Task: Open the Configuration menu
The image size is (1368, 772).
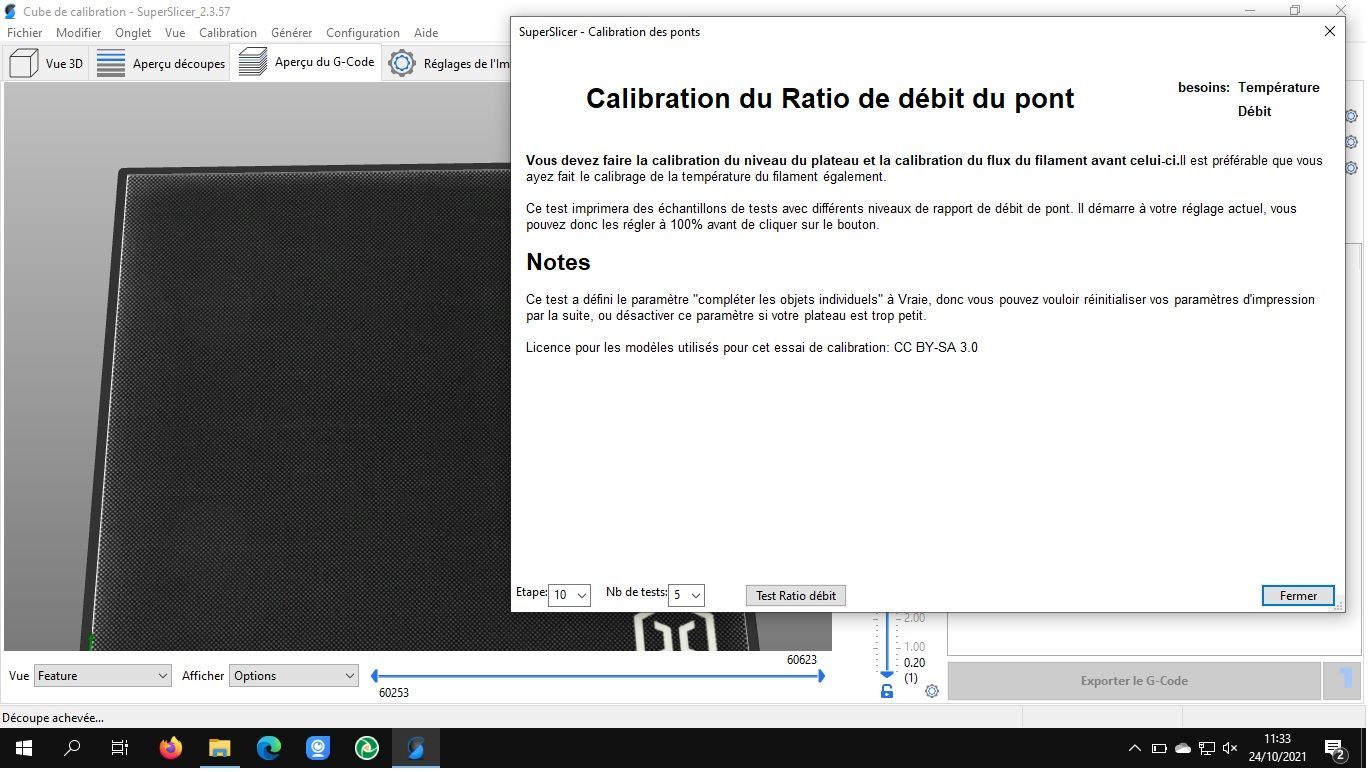Action: 363,32
